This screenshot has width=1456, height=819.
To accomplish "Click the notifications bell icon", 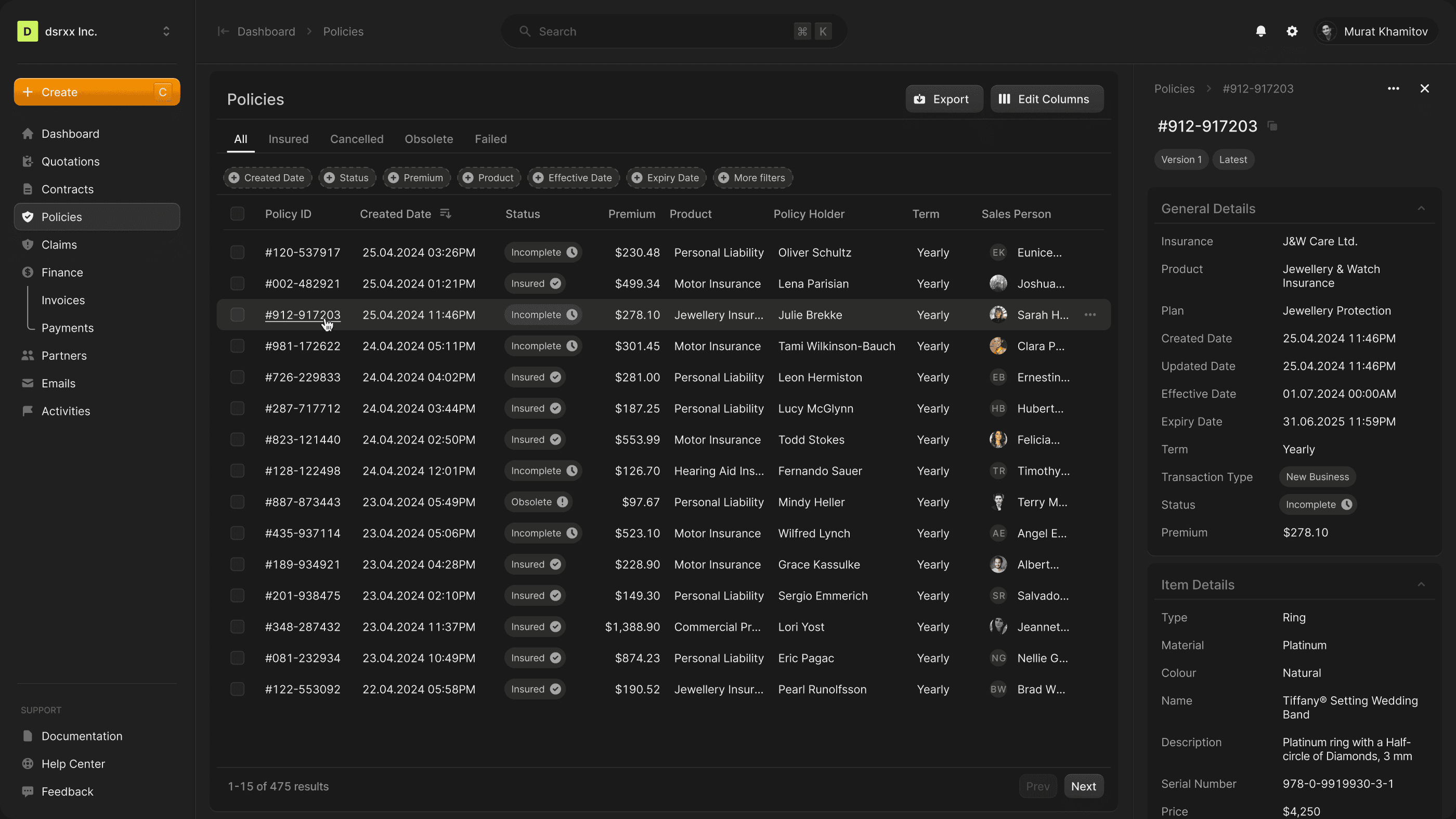I will click(x=1260, y=32).
